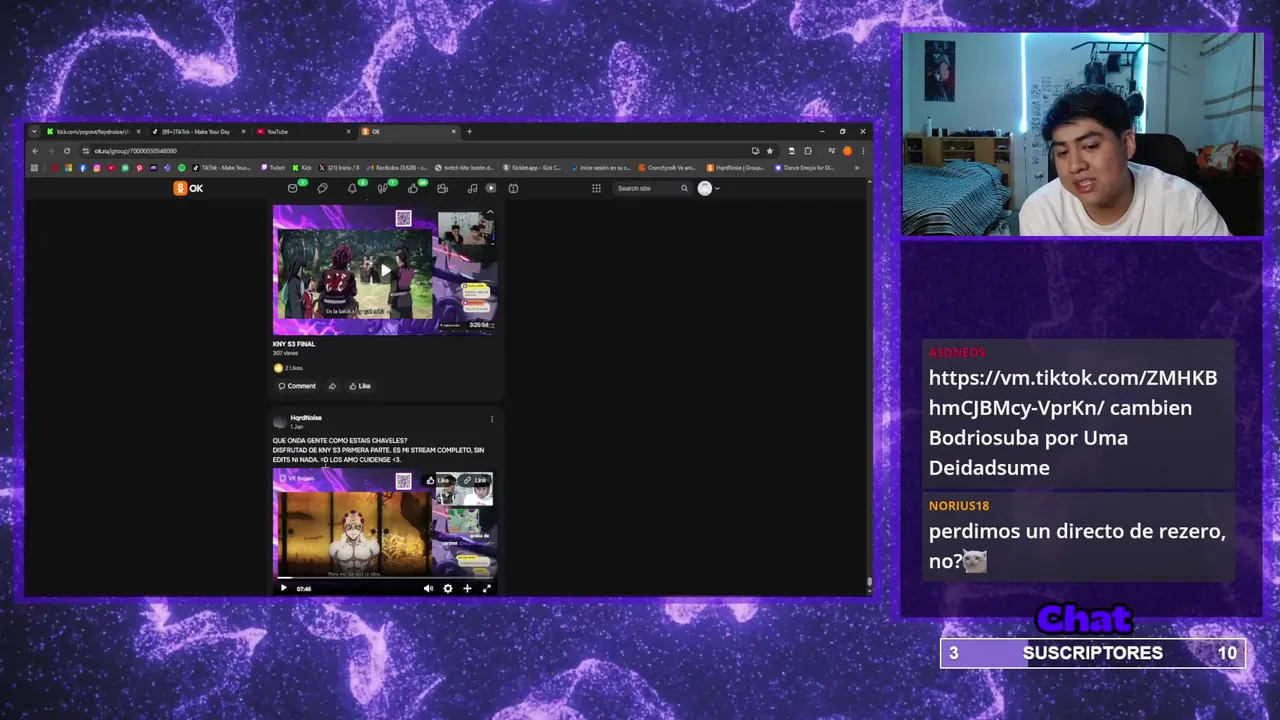The image size is (1280, 720).
Task: Click the Comment button under KNY S3 FINAL
Action: point(297,386)
